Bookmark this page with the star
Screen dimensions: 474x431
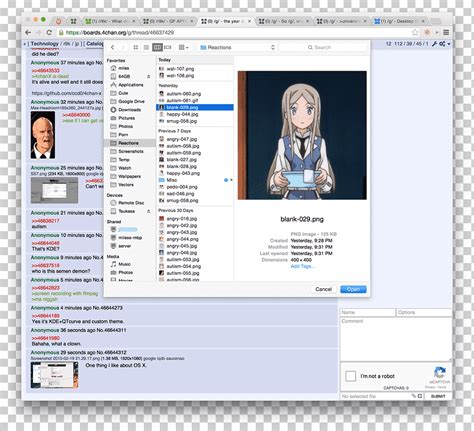point(415,32)
